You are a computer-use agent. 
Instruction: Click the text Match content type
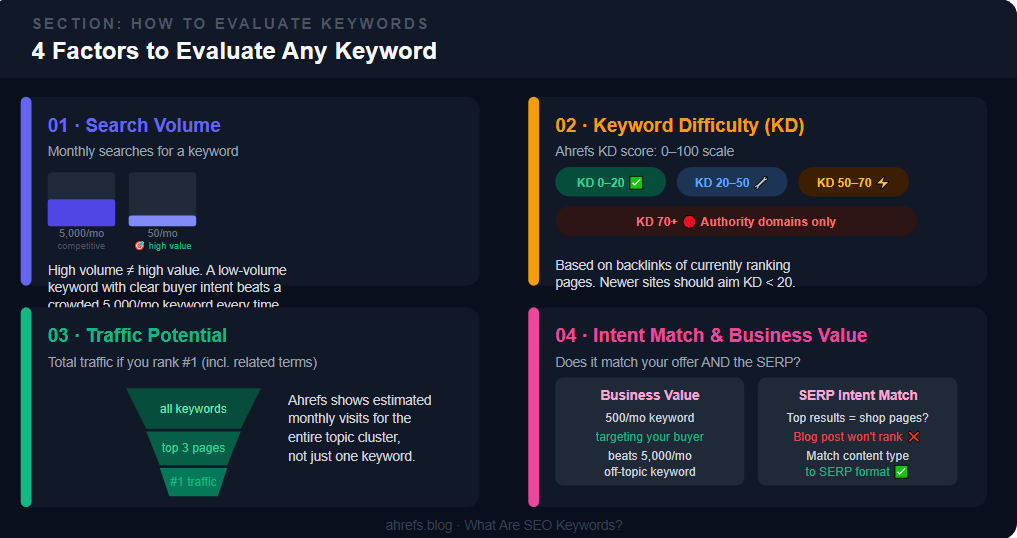click(857, 456)
